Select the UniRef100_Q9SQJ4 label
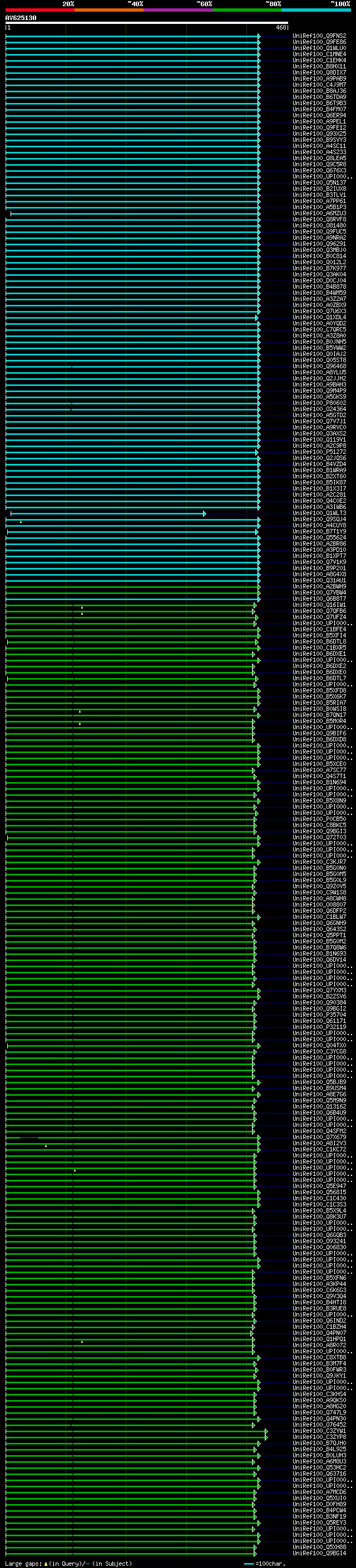The image size is (356, 1568). click(x=319, y=519)
